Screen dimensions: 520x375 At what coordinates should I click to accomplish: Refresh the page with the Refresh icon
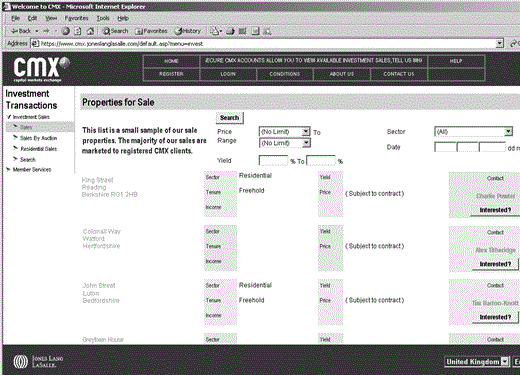[78, 31]
